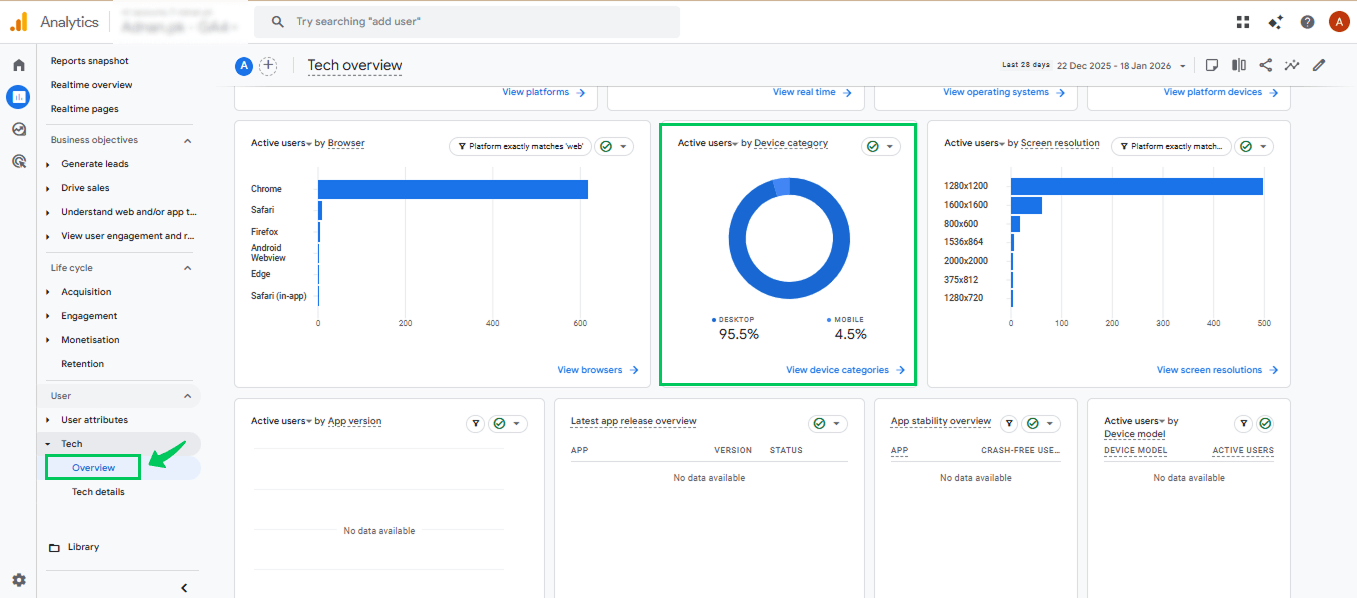Screen dimensions: 1357x598
Task: Click the share this report icon
Action: tap(1265, 65)
